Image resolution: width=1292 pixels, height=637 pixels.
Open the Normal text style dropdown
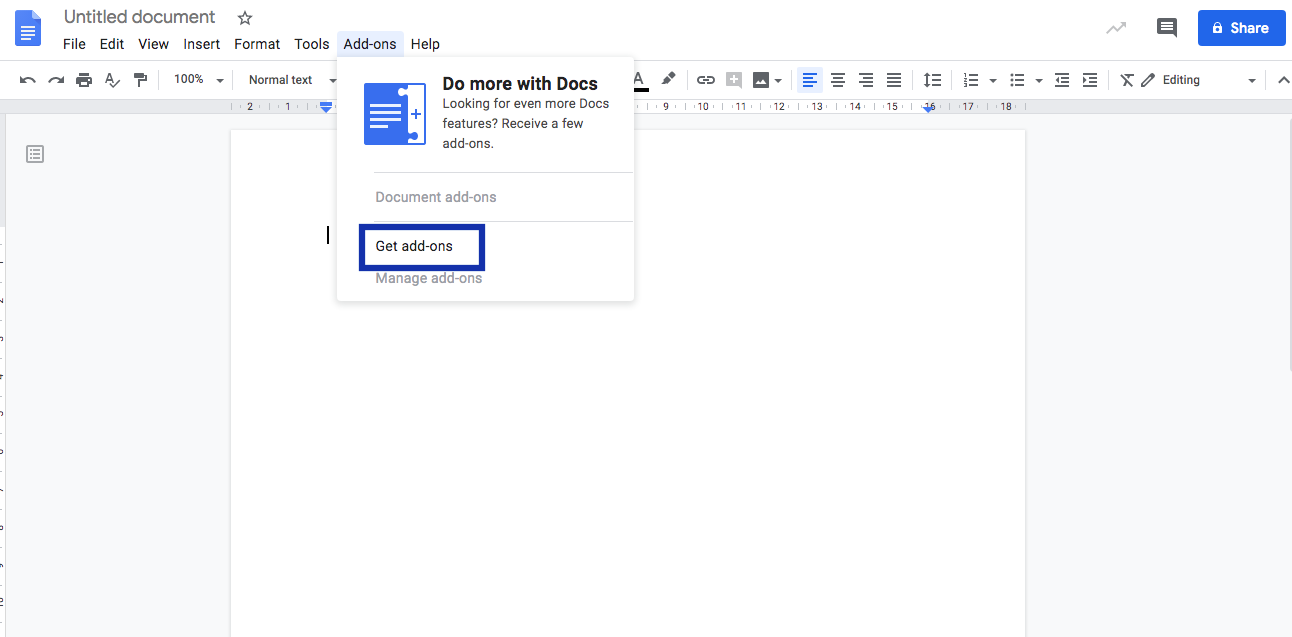tap(292, 80)
